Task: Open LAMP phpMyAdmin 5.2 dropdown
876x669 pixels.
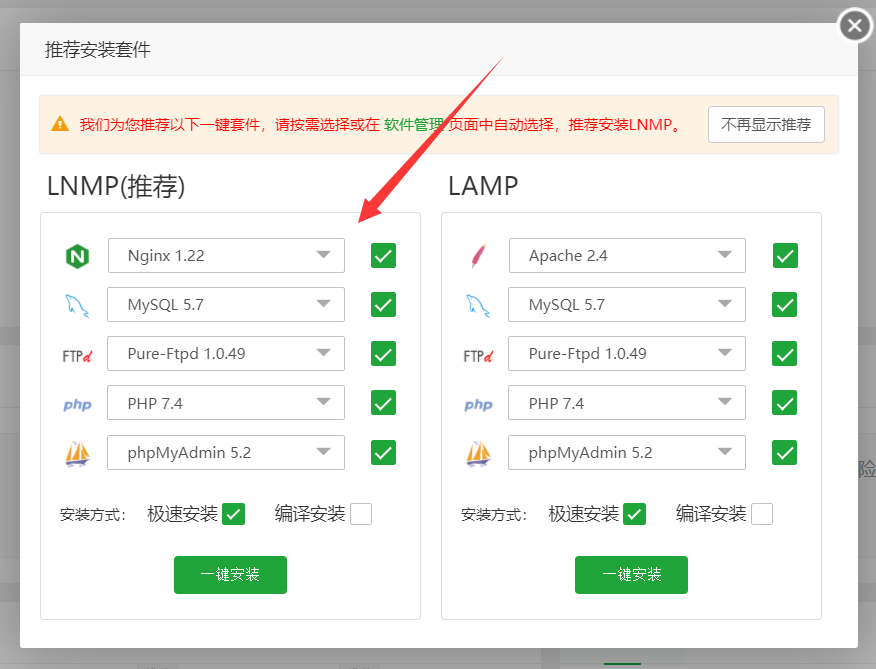Action: tap(627, 453)
